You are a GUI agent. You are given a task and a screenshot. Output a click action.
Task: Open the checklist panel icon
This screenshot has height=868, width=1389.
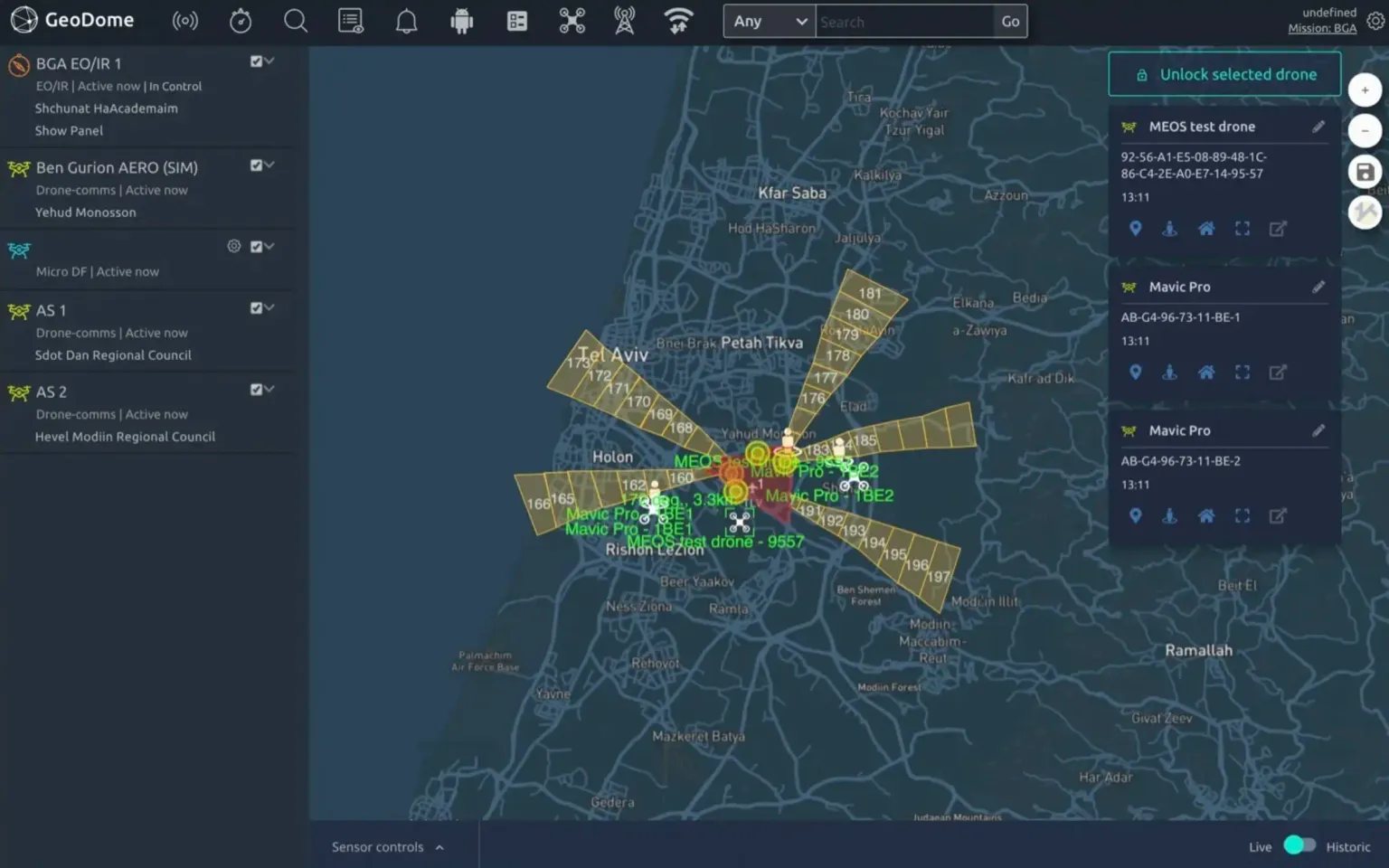pos(517,21)
